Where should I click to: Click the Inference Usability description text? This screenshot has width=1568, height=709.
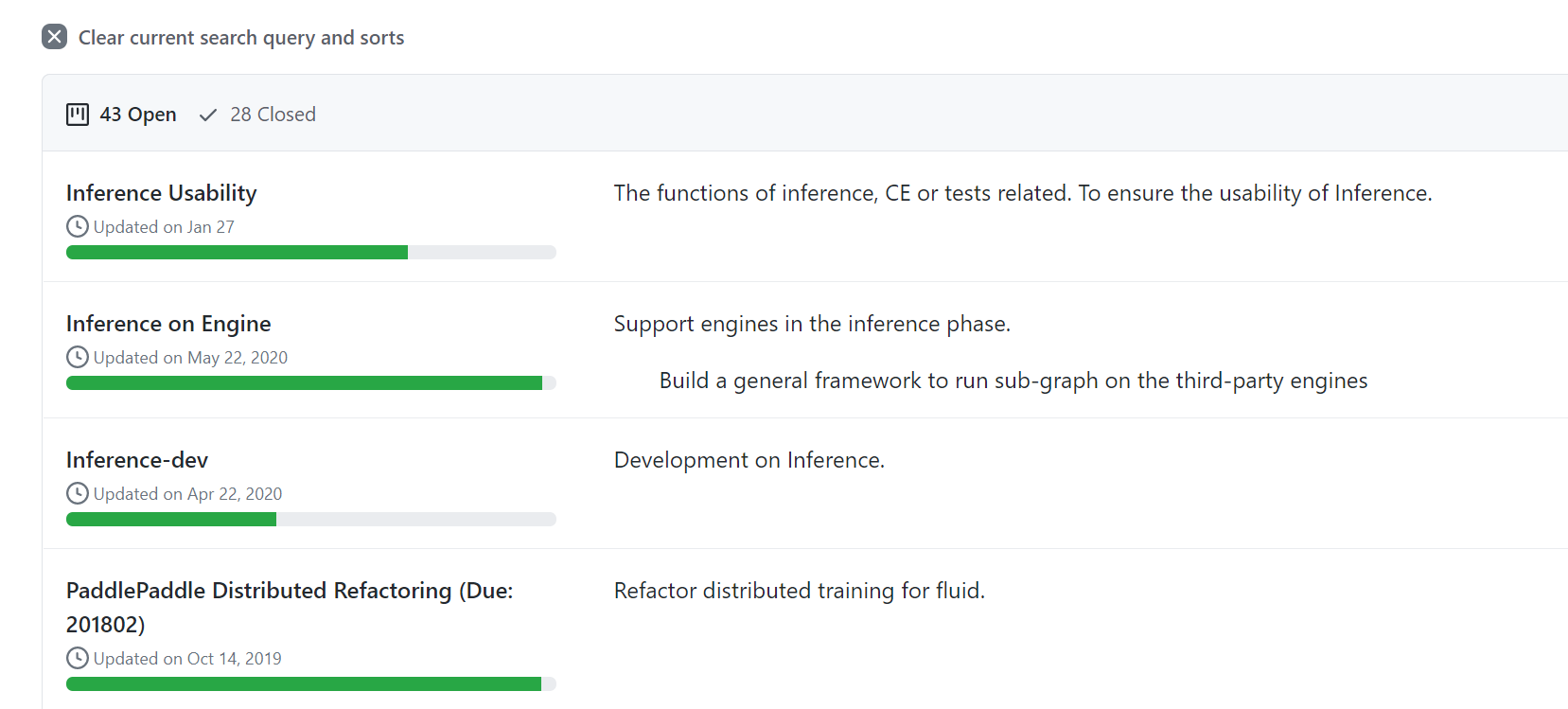[1023, 192]
